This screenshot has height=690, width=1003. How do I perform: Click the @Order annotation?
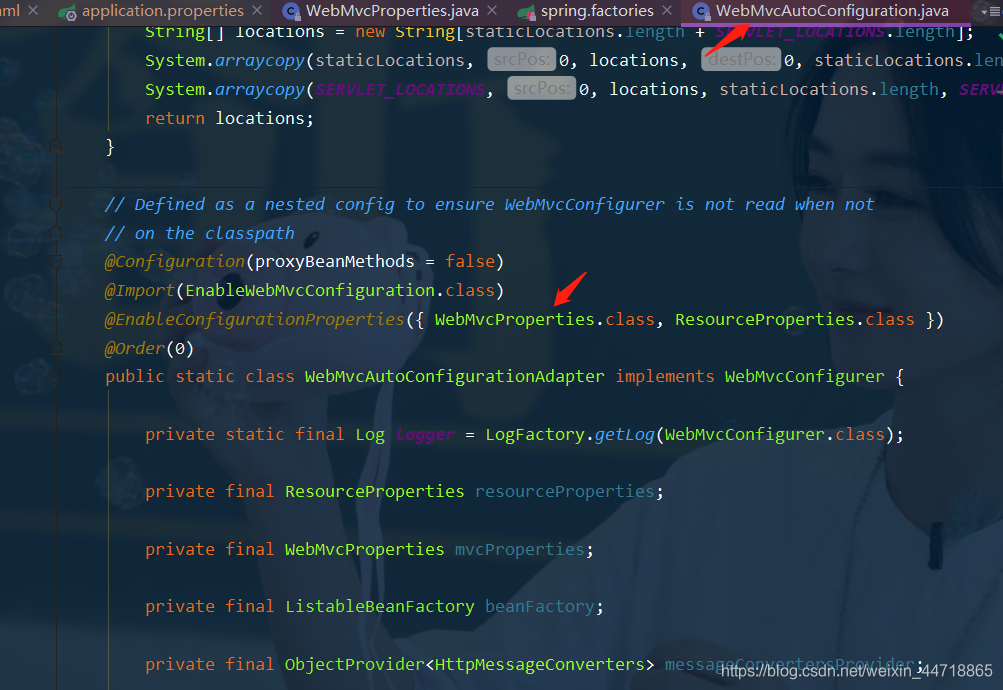[135, 348]
